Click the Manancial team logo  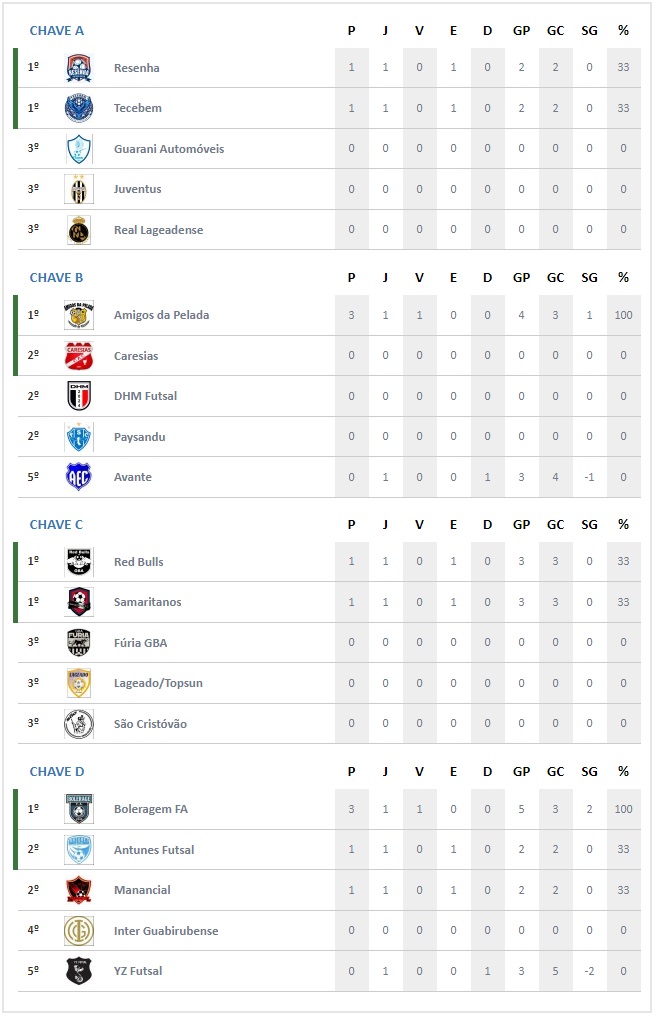pos(79,890)
